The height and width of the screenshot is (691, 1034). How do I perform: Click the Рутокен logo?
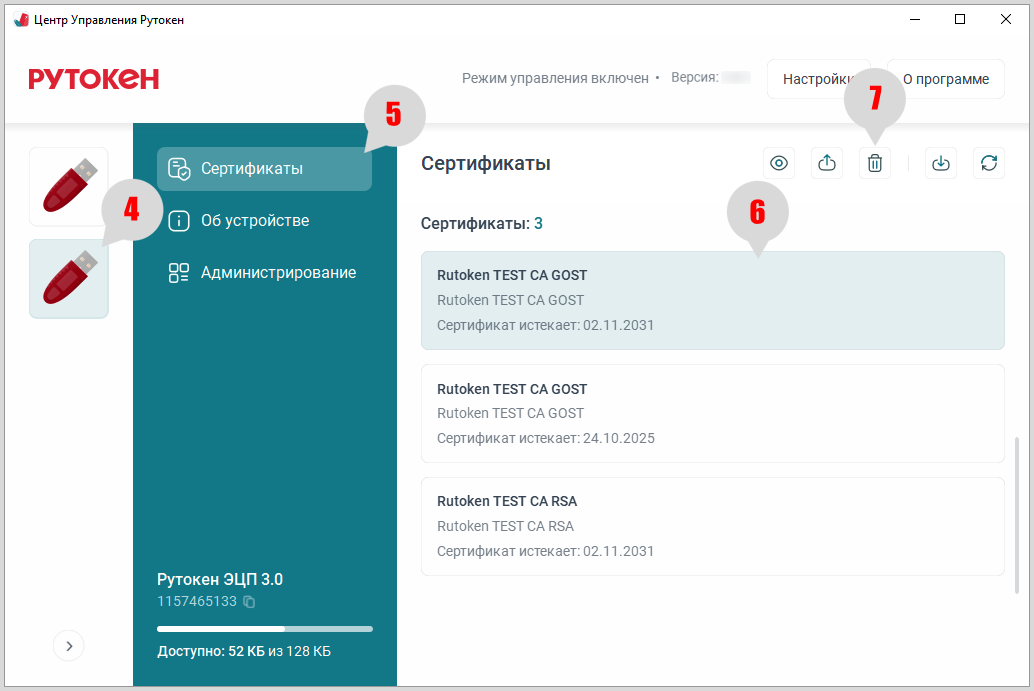click(x=94, y=79)
